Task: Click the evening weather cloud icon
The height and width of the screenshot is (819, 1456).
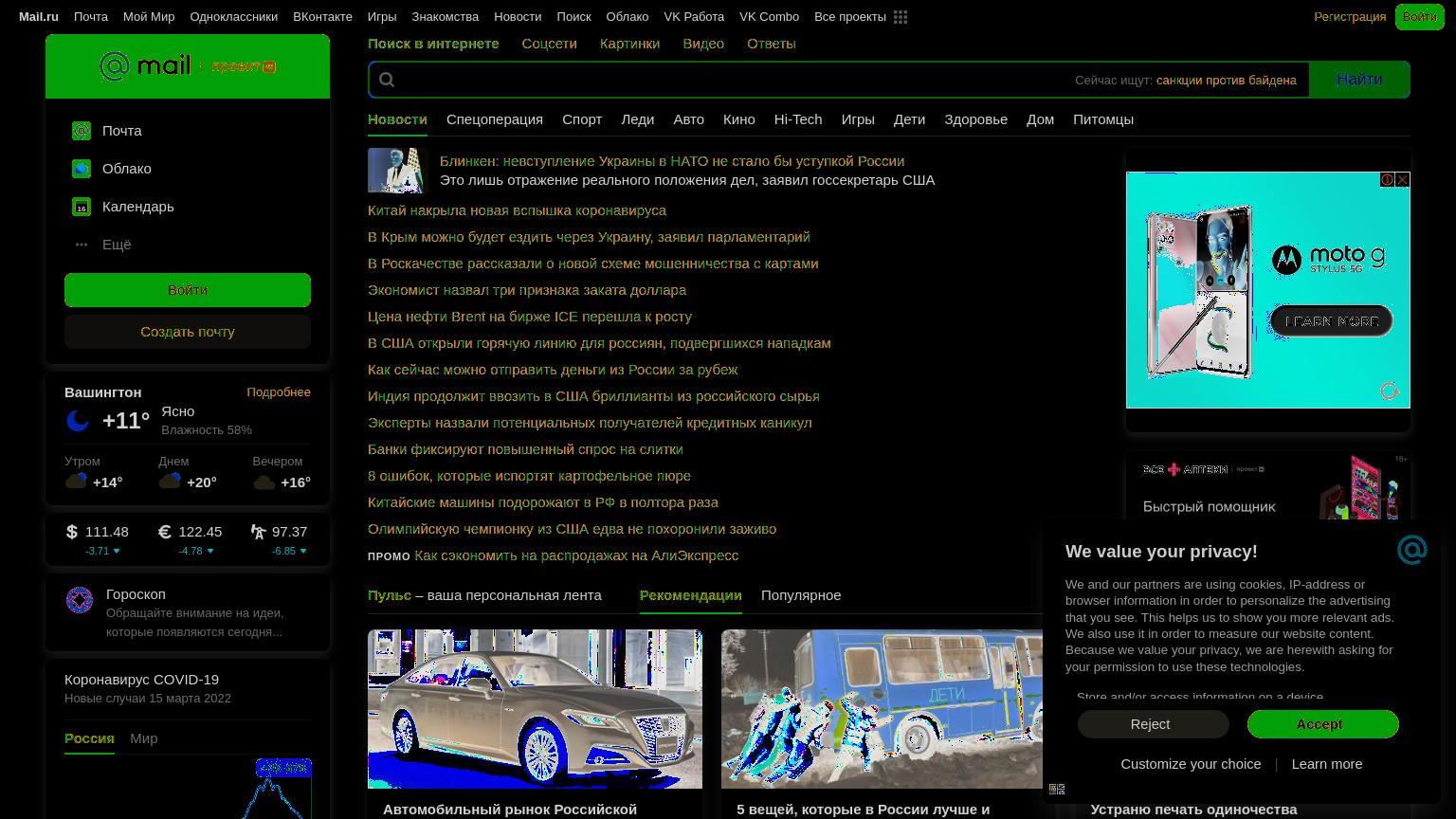Action: pyautogui.click(x=264, y=482)
